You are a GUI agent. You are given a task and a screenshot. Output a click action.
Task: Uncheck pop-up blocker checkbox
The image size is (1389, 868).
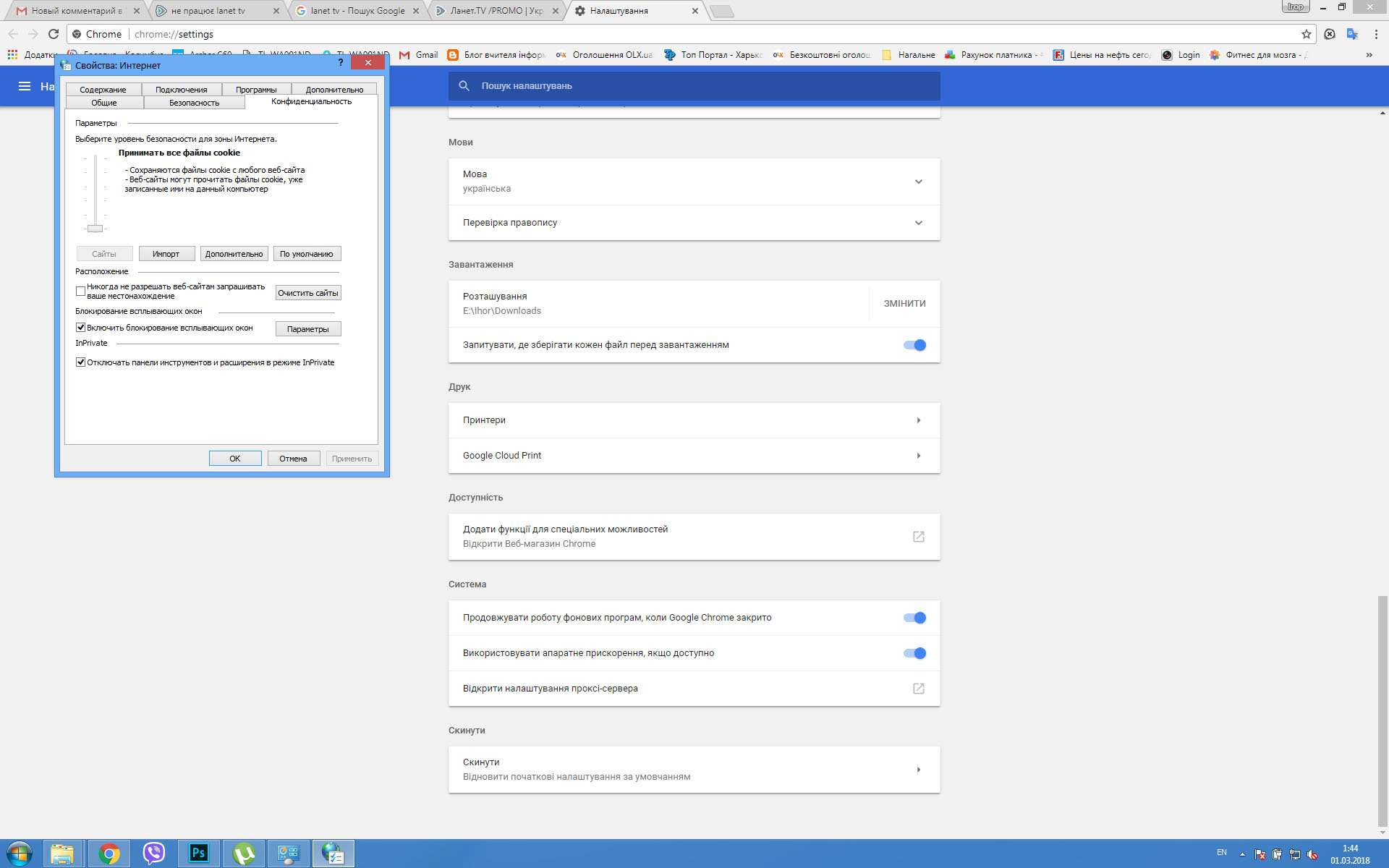coord(81,328)
